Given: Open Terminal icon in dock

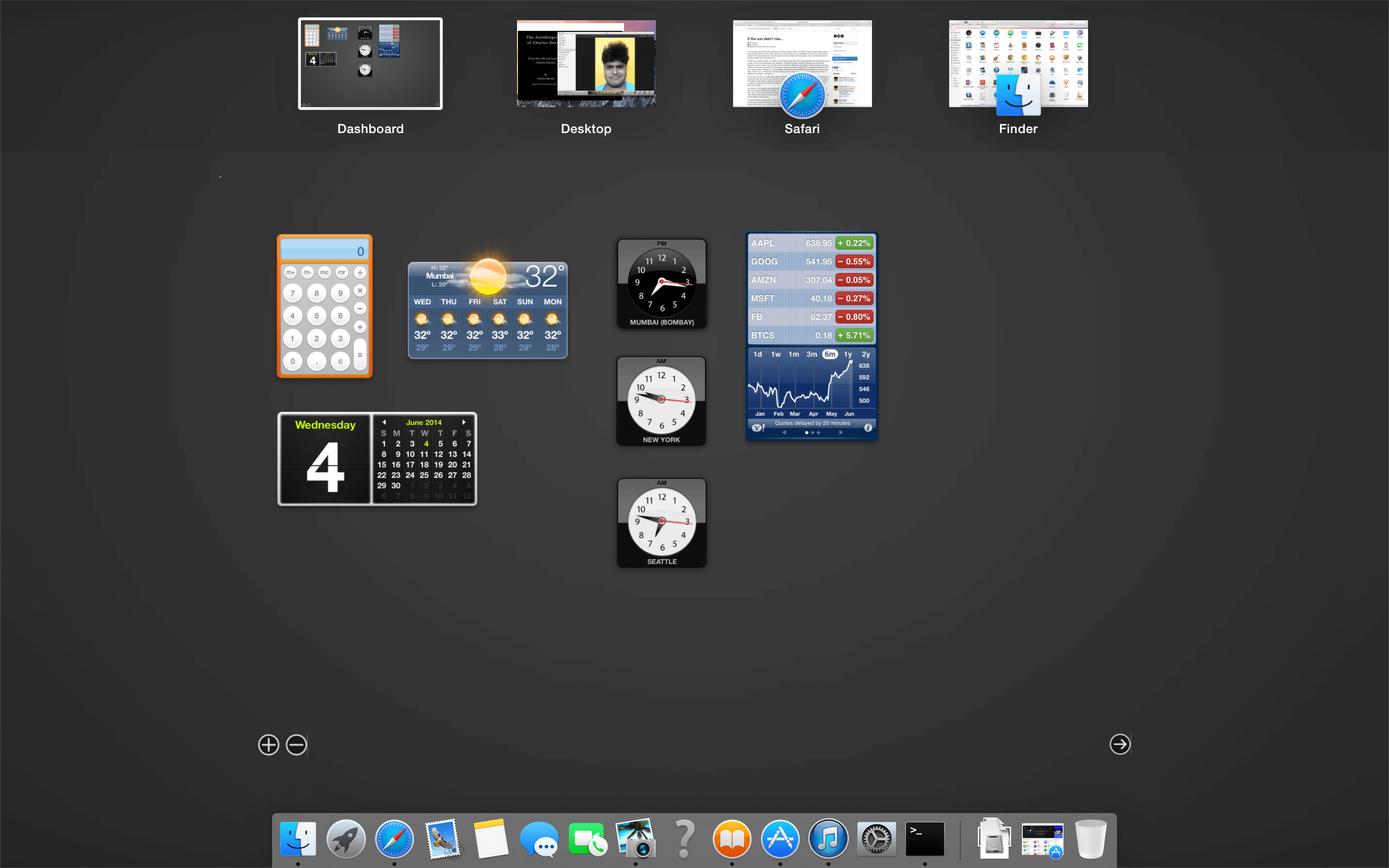Looking at the screenshot, I should [x=925, y=839].
